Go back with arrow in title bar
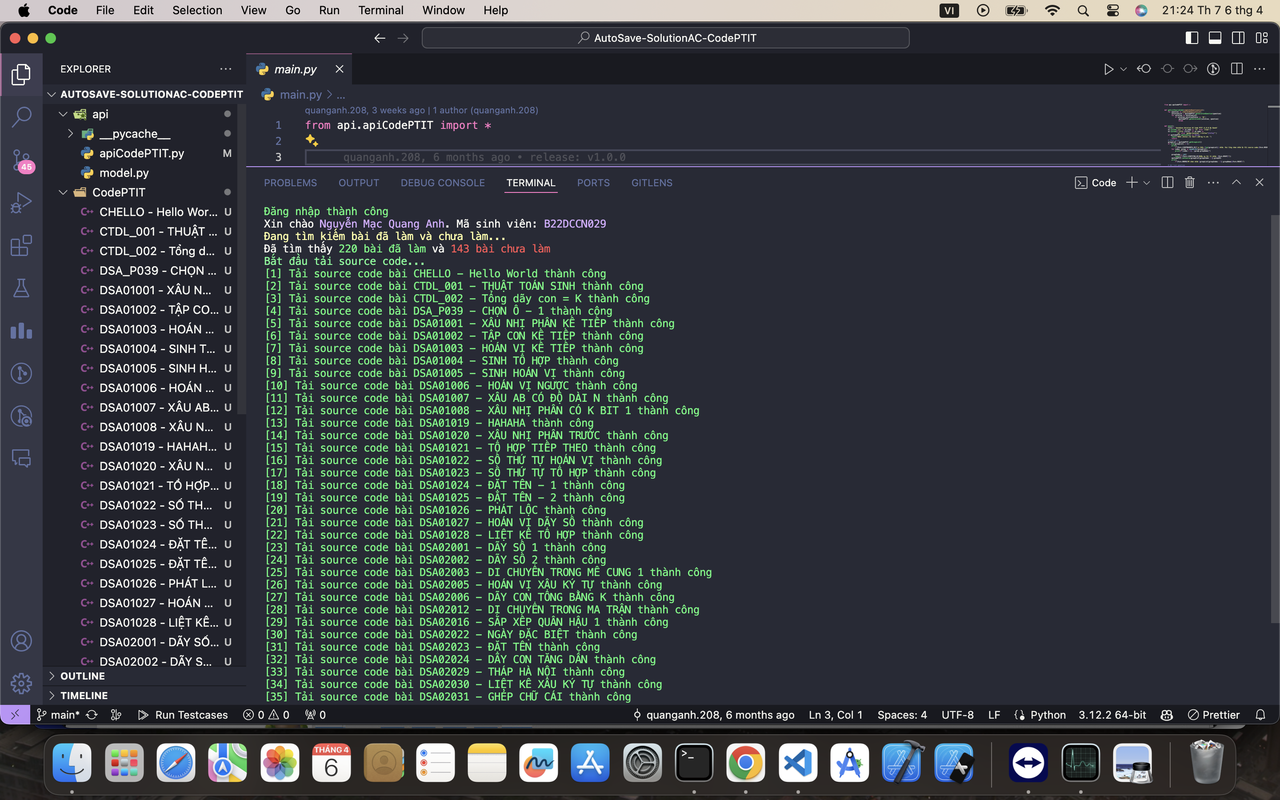This screenshot has width=1280, height=800. [380, 38]
